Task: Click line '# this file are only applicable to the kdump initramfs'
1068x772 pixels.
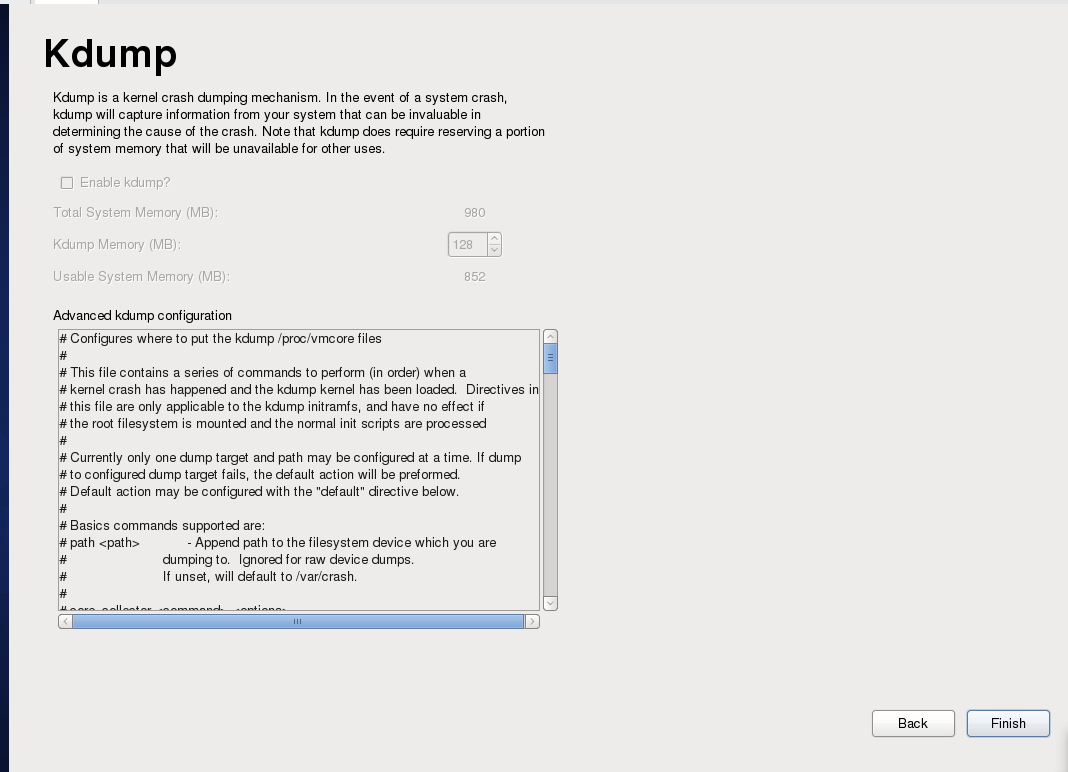Action: (272, 407)
